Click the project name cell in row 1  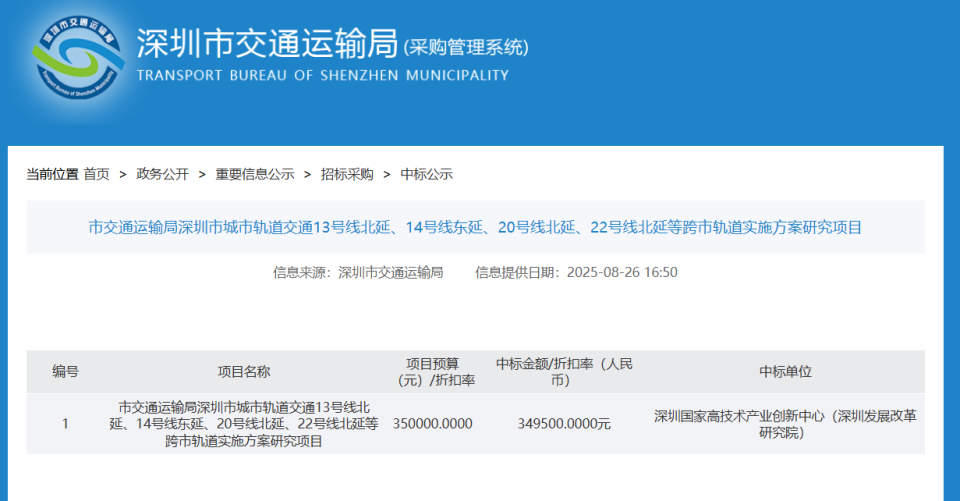pos(244,424)
